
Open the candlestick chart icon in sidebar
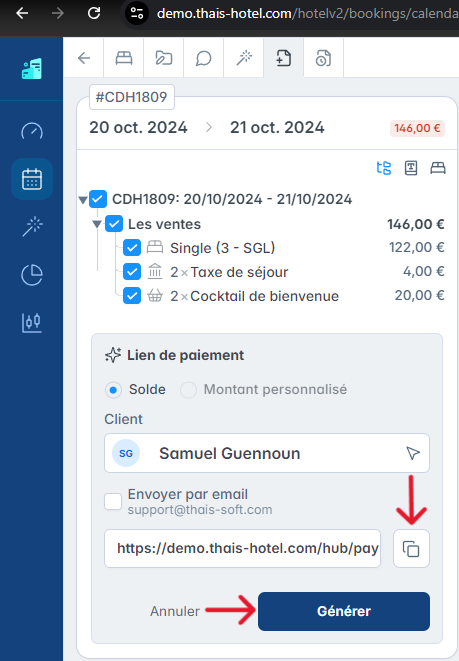pyautogui.click(x=32, y=323)
